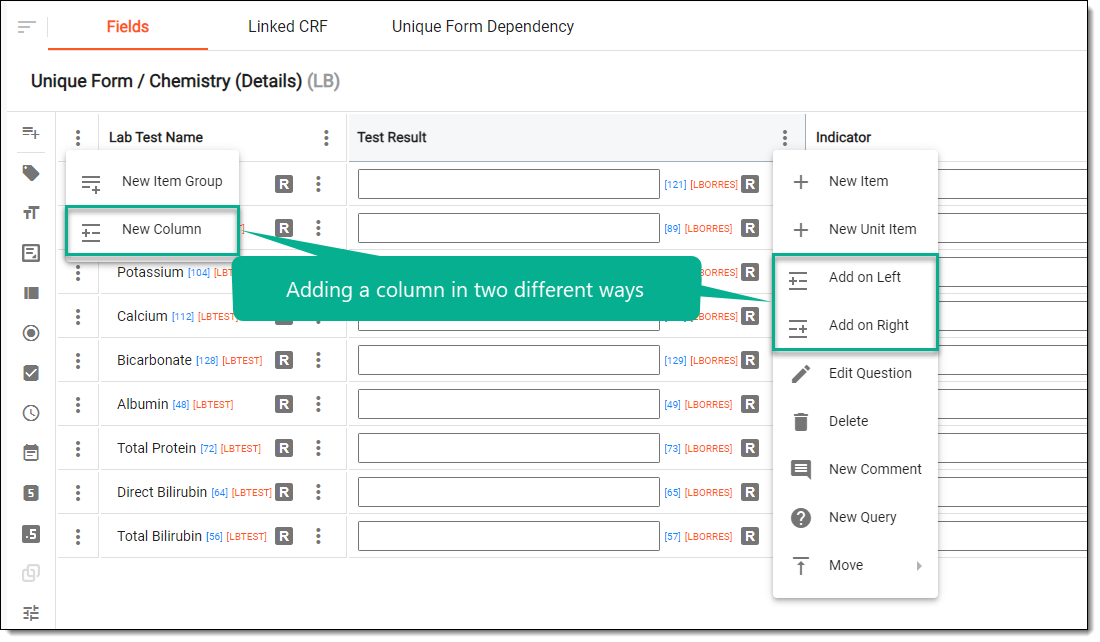Image resolution: width=1100 pixels, height=642 pixels.
Task: Open row menu dots for Potassium row
Action: [x=78, y=272]
